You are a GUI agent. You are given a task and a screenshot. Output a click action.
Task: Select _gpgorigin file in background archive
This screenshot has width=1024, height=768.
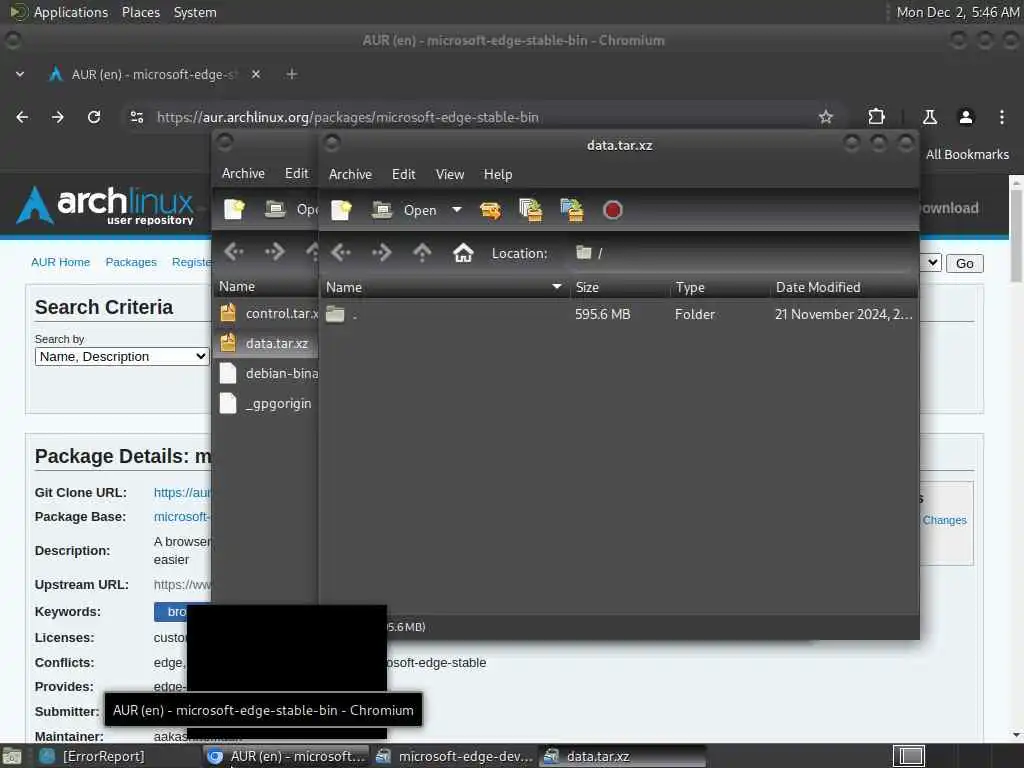(266, 404)
